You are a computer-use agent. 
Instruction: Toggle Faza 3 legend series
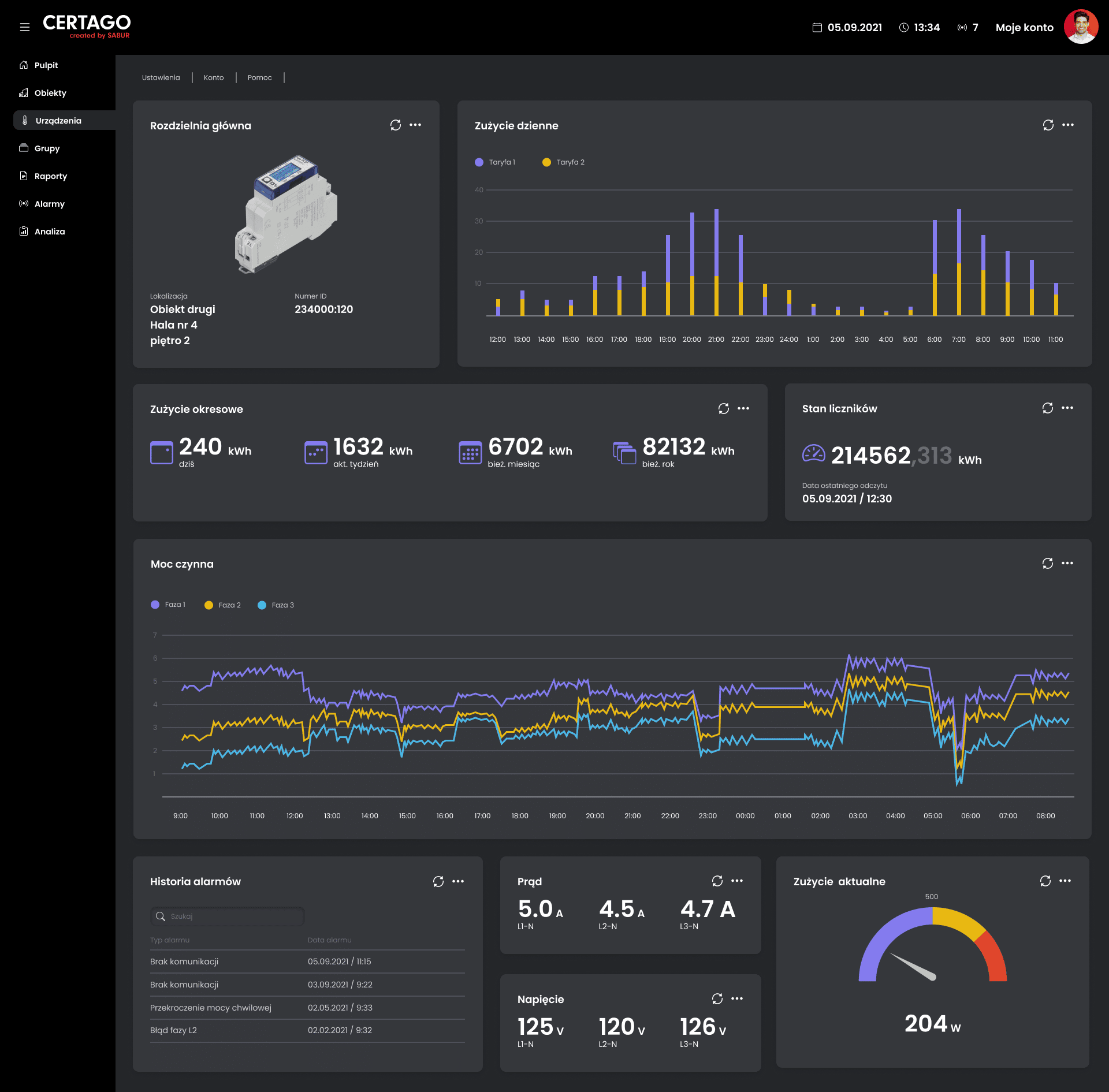click(x=276, y=605)
